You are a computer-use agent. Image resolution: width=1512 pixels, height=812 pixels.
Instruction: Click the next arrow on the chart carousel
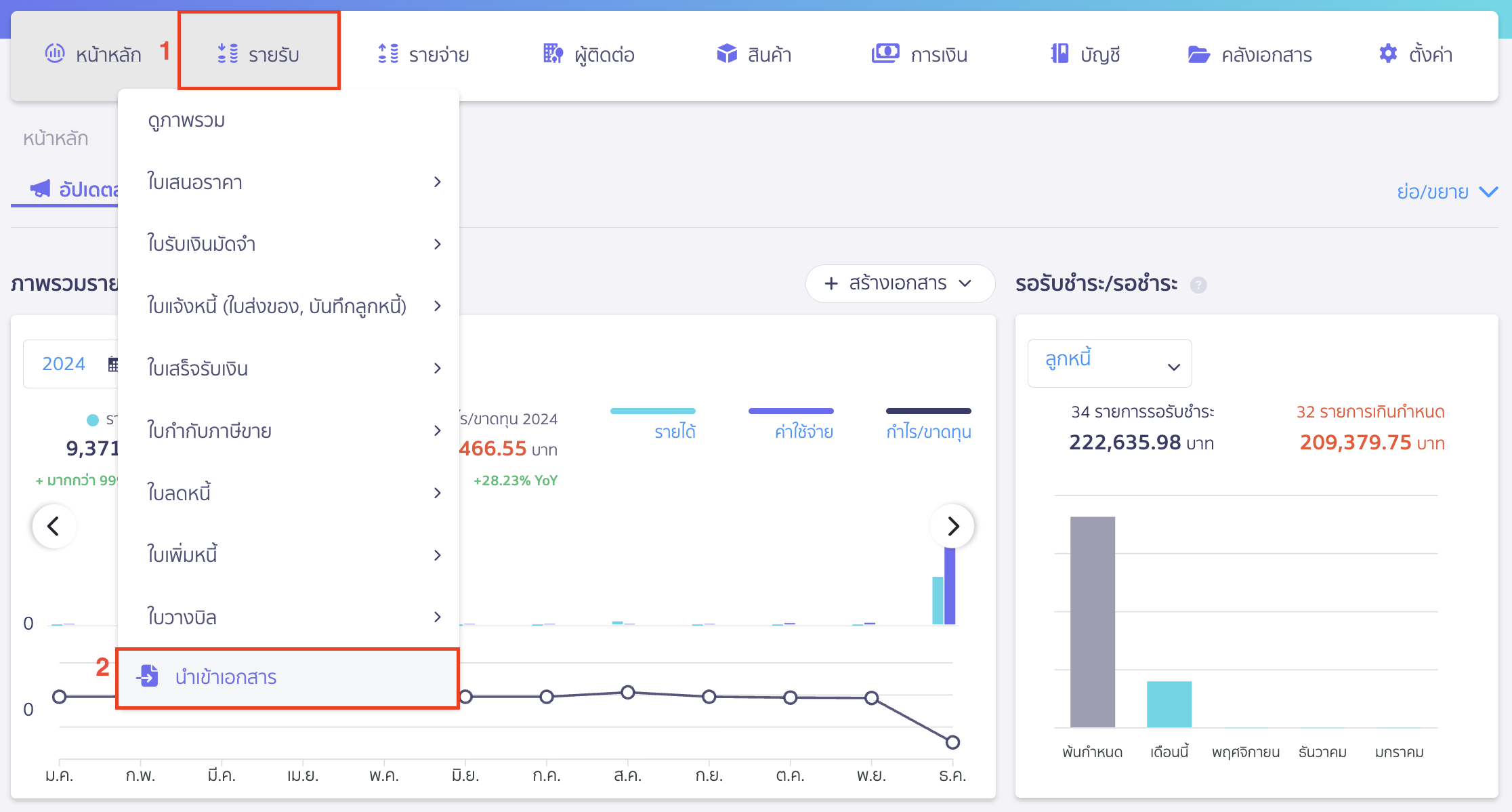click(x=952, y=526)
